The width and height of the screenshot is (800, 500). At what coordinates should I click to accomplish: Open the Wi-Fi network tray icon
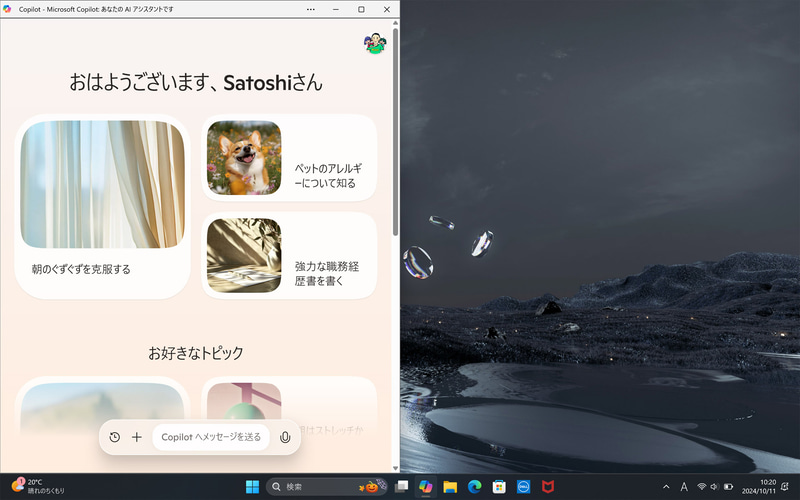click(702, 487)
